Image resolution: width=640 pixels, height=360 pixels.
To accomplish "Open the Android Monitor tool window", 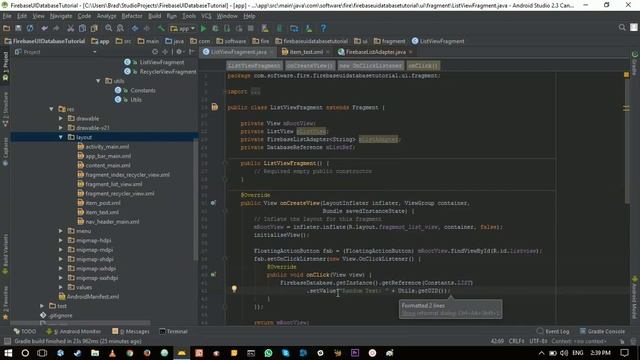I will [x=74, y=331].
